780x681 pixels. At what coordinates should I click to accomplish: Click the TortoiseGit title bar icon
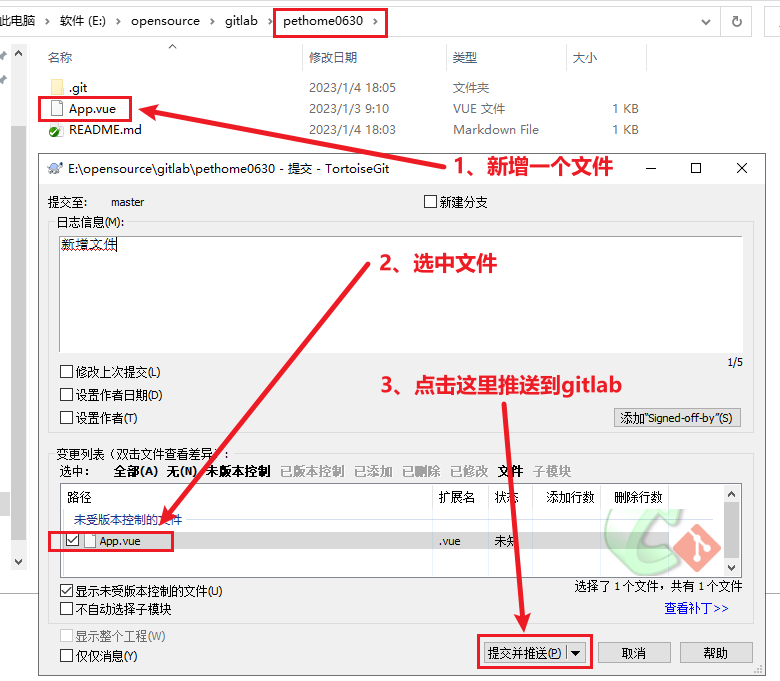click(55, 168)
